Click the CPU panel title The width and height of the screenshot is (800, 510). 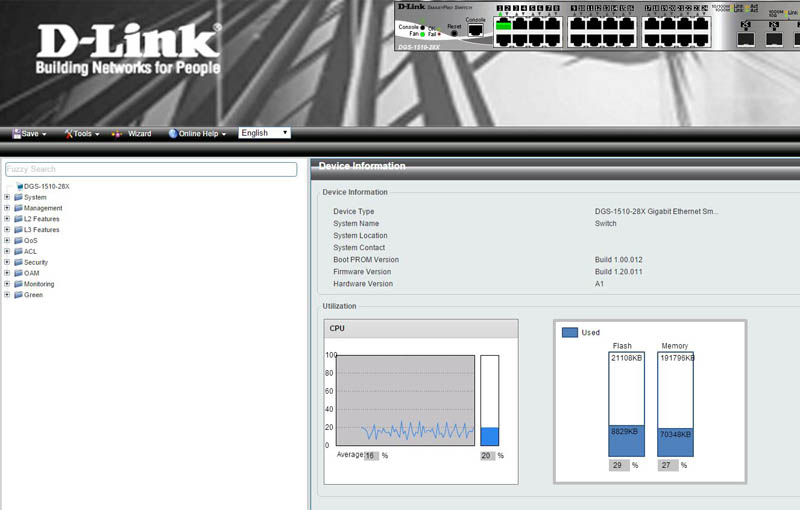[337, 328]
